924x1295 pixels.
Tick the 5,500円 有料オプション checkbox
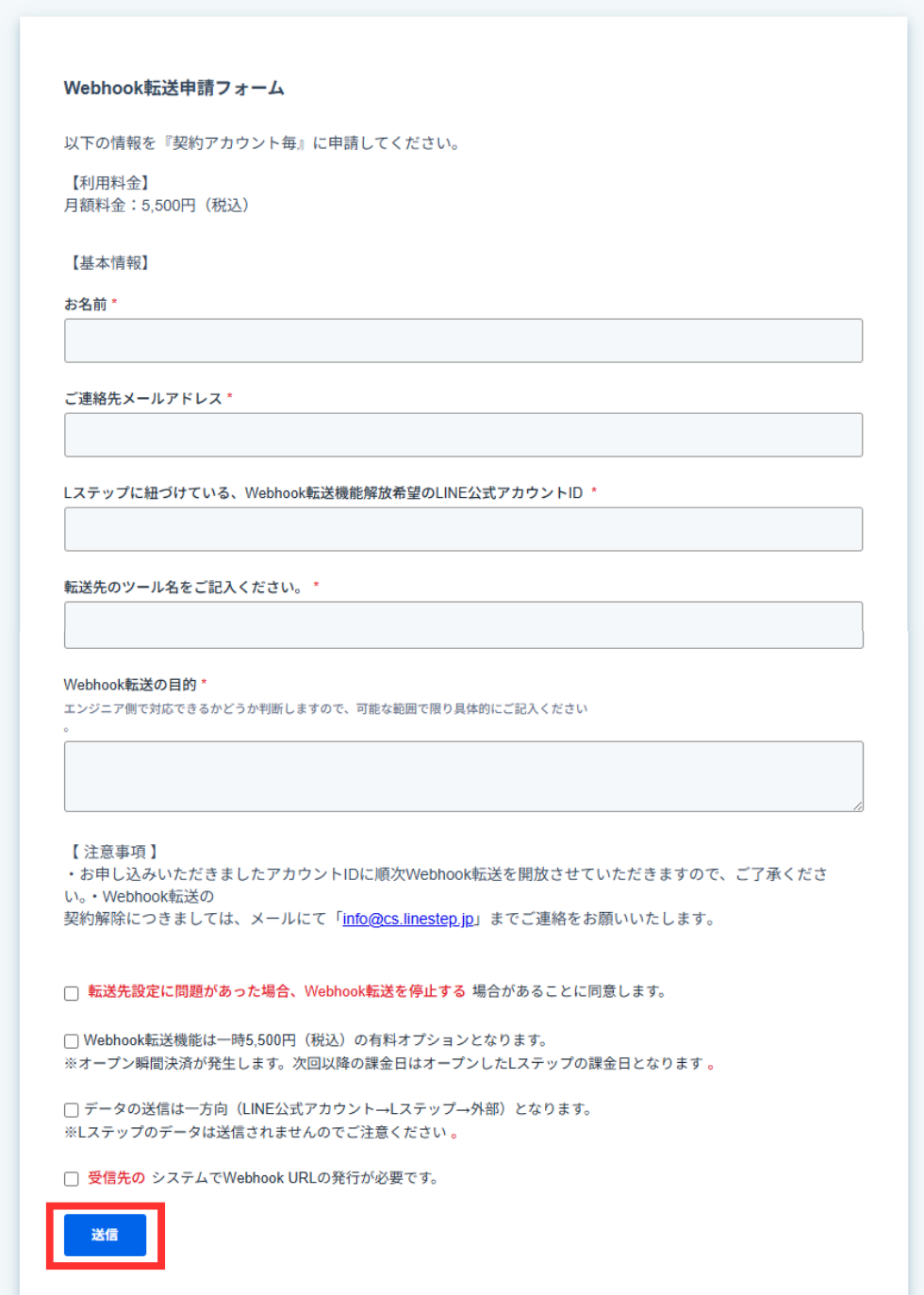72,1041
